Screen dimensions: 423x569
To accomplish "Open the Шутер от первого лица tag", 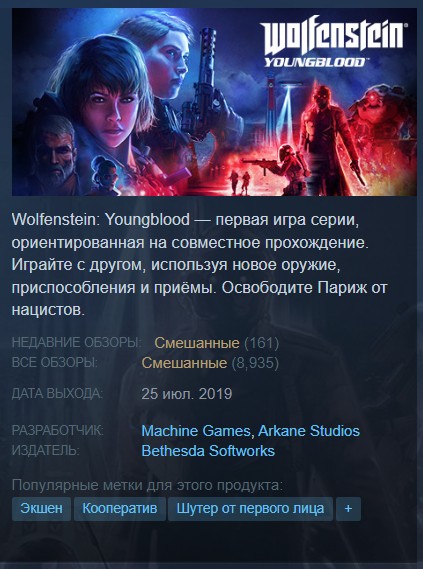I will tap(250, 509).
